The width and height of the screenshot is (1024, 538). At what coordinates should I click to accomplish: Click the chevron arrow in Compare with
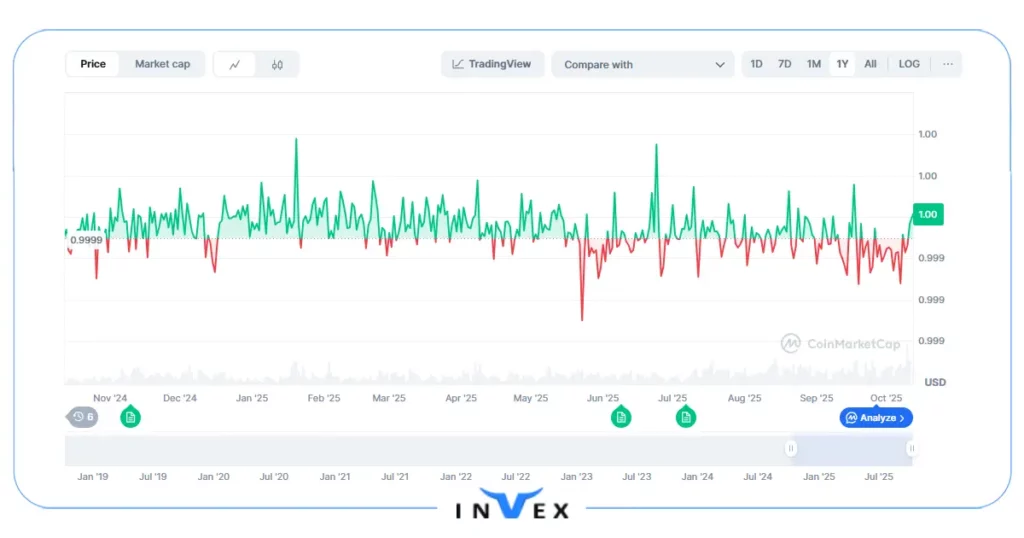pyautogui.click(x=720, y=65)
